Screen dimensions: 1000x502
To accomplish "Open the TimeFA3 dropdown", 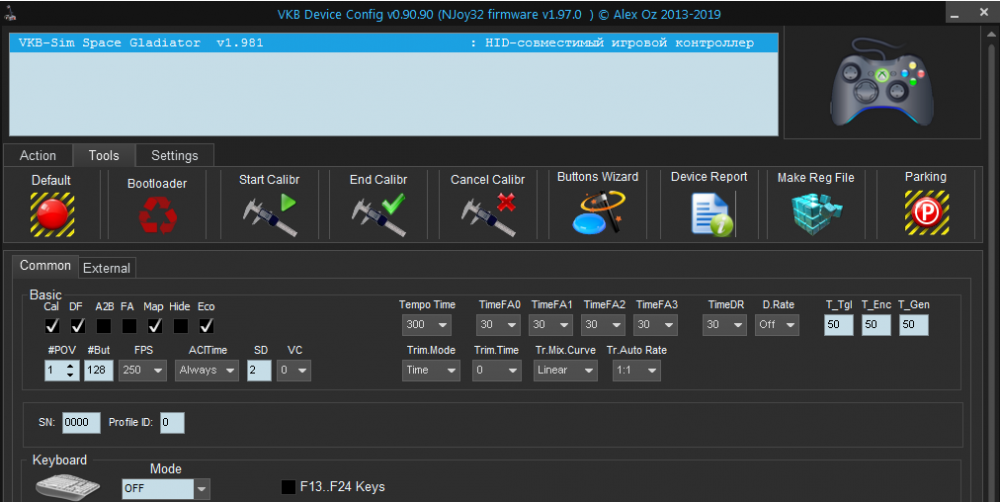I will 656,325.
